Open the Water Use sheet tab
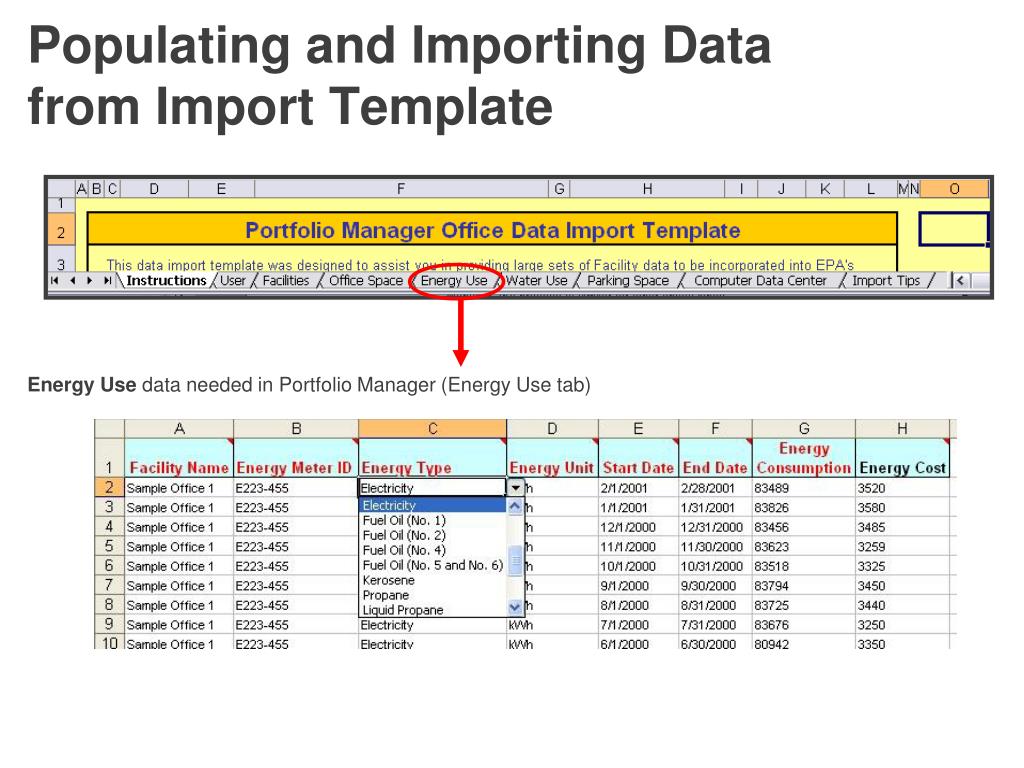This screenshot has width=1024, height=768. coord(537,281)
